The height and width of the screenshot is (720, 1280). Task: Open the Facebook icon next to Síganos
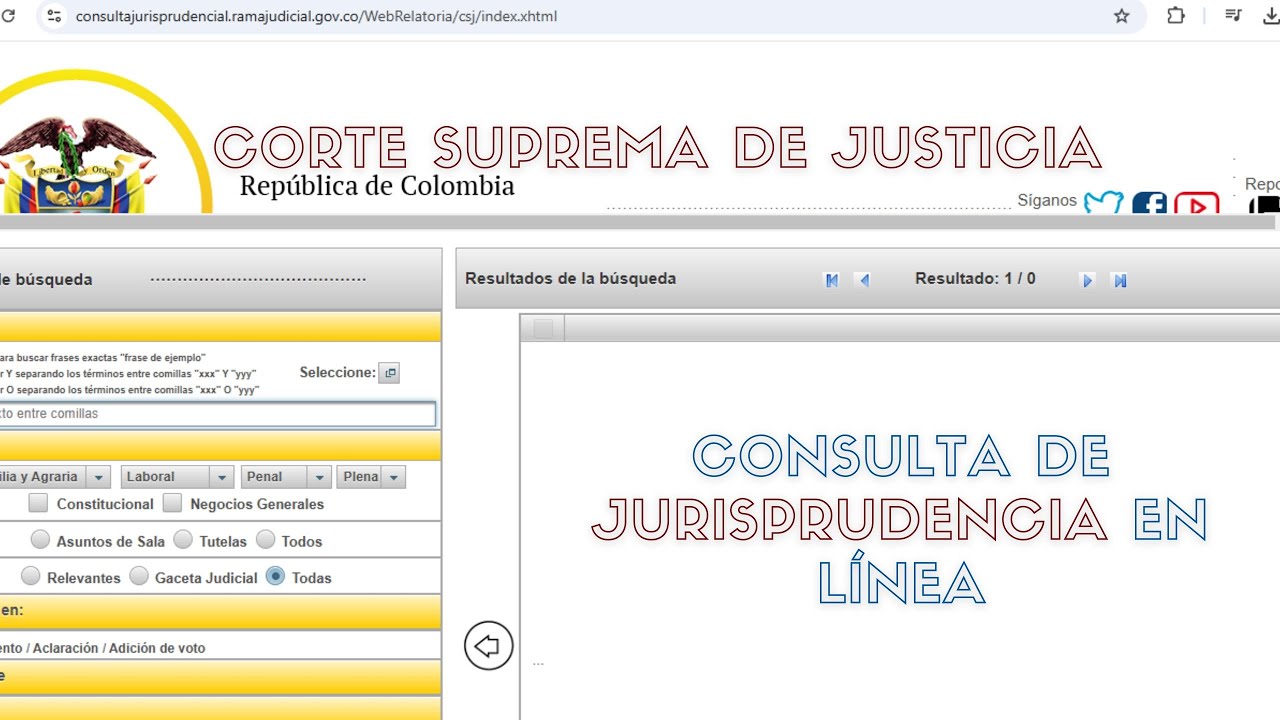pos(1150,203)
